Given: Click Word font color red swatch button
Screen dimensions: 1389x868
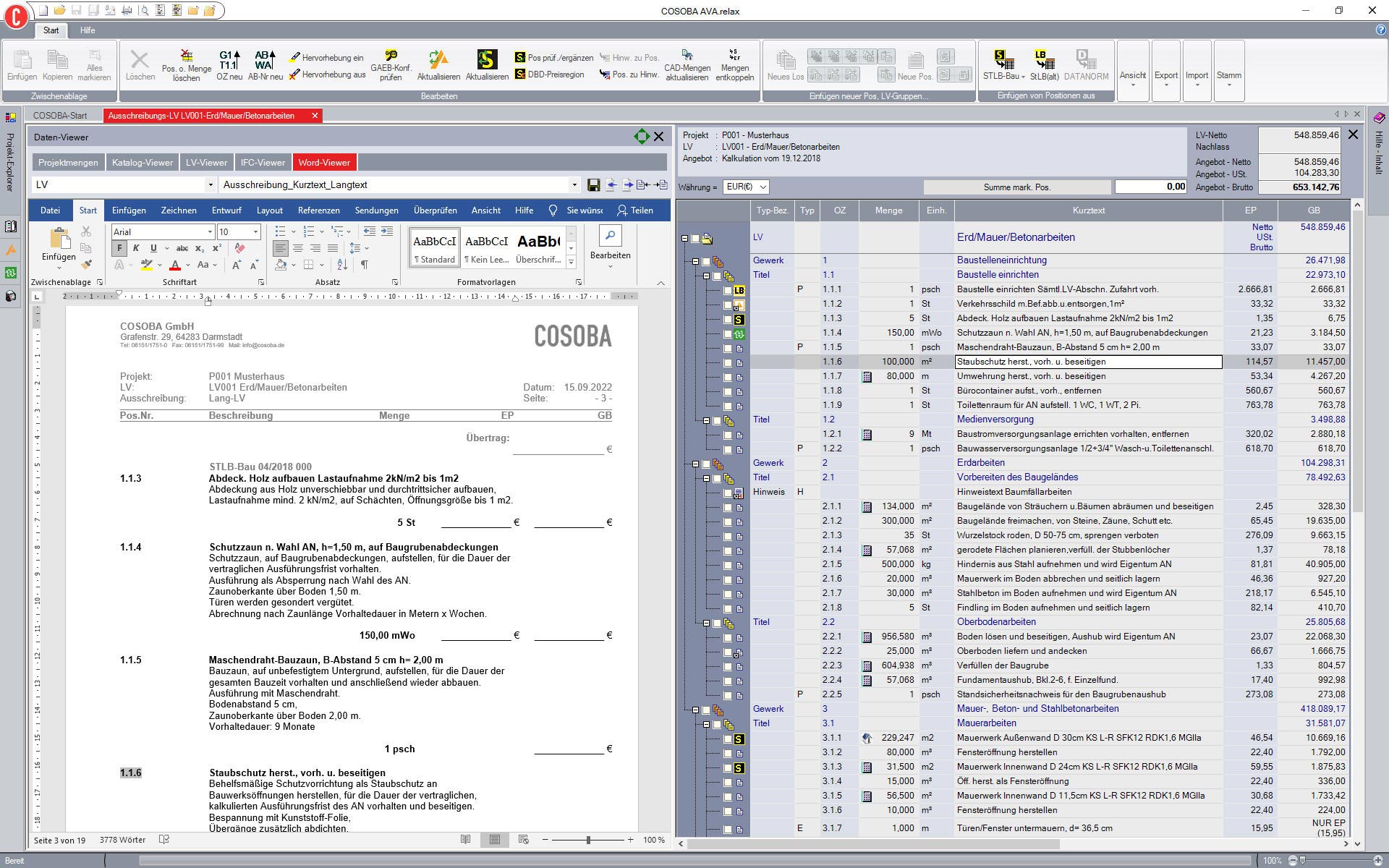Looking at the screenshot, I should 174,265.
